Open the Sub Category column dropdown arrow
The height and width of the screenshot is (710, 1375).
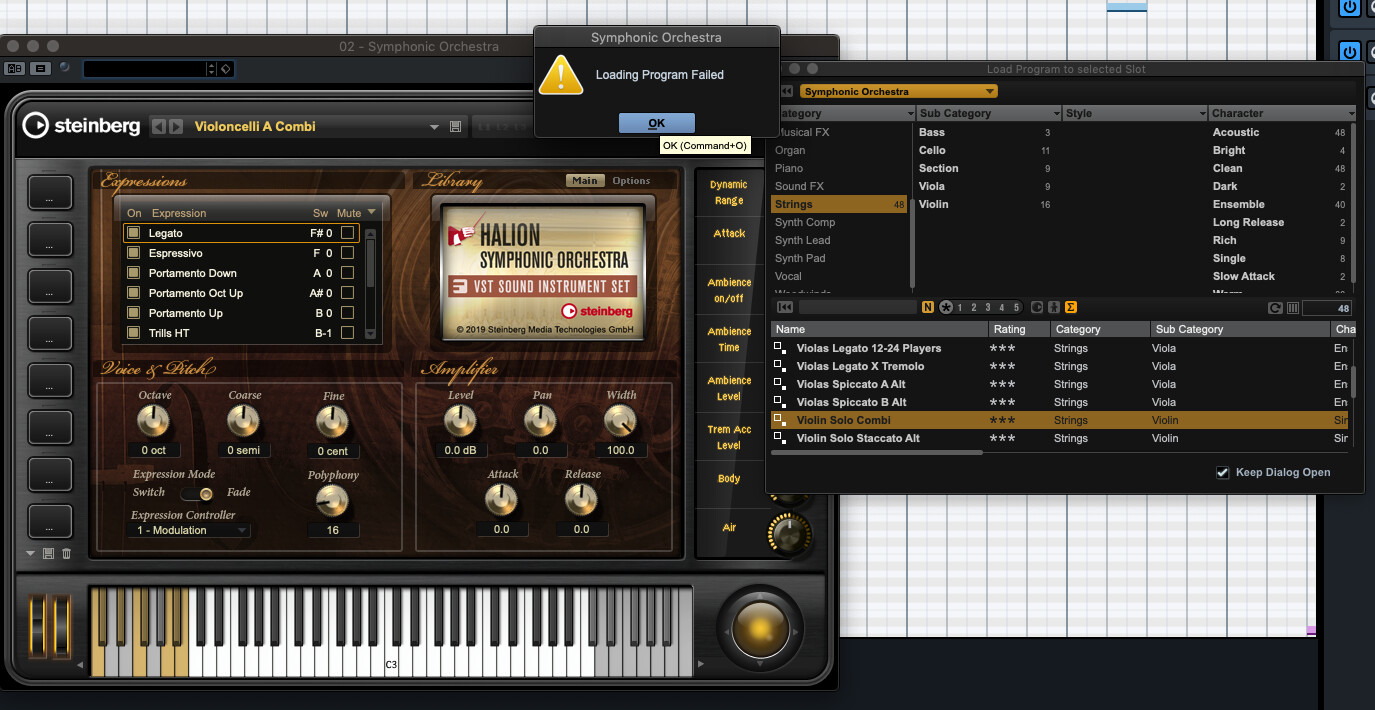[1056, 114]
